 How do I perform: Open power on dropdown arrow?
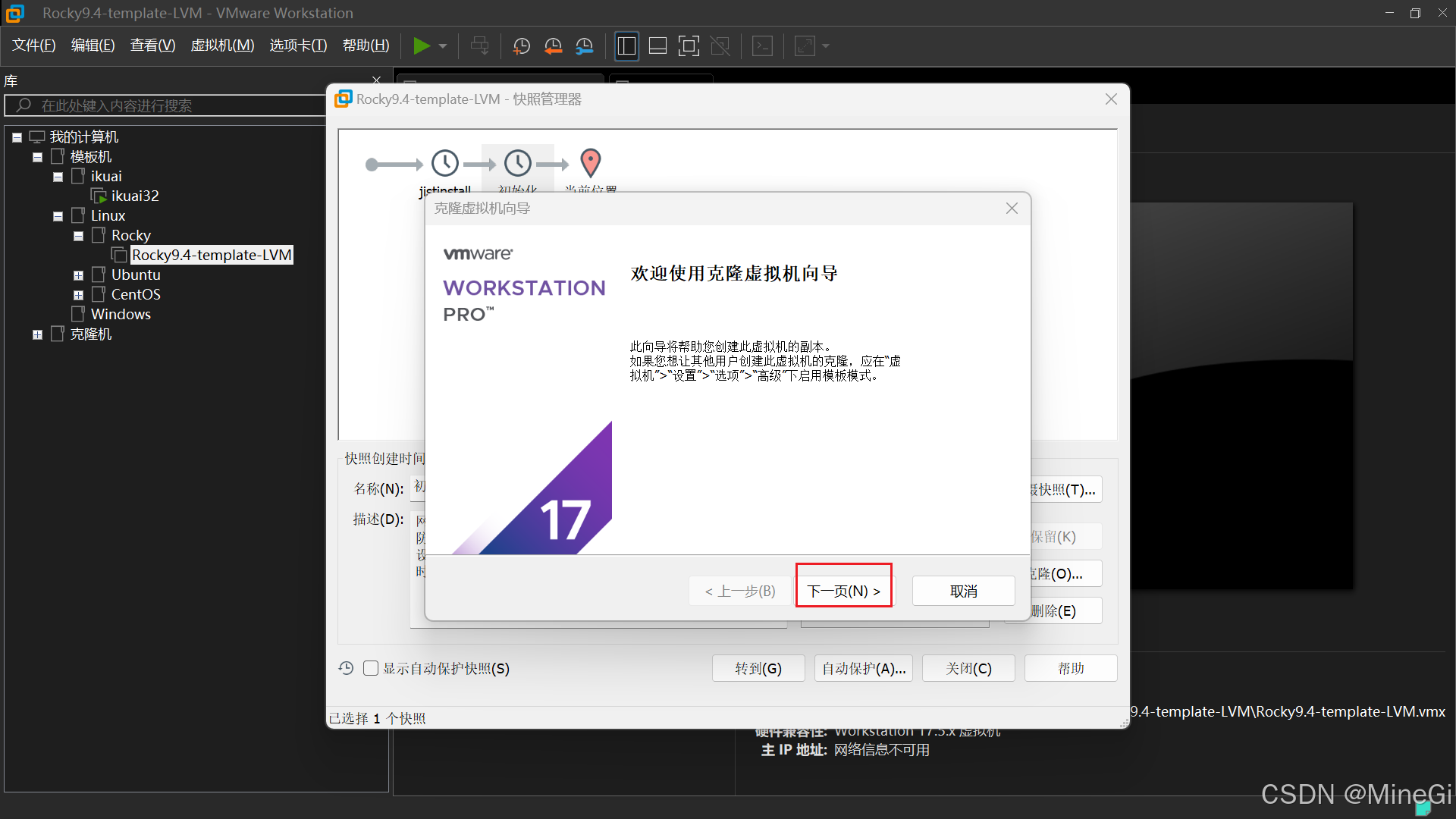(x=443, y=46)
